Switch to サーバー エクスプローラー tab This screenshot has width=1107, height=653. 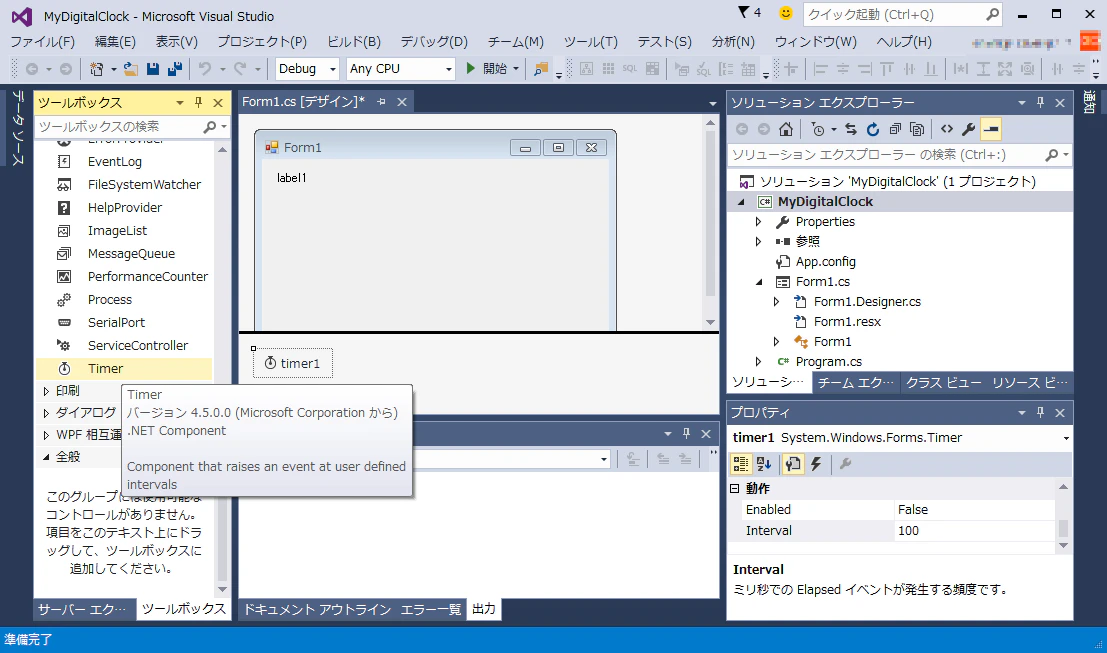[x=83, y=609]
